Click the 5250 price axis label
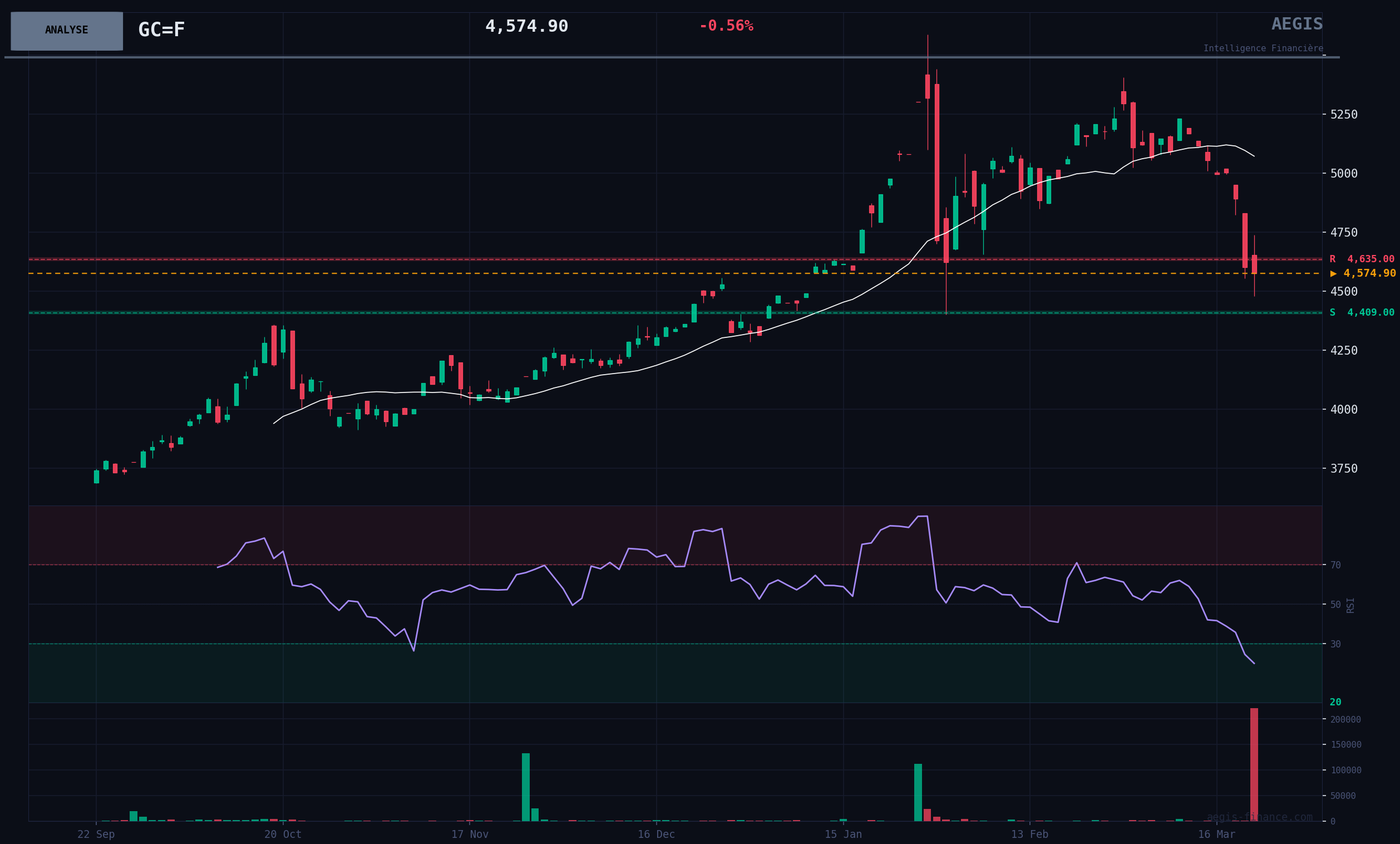The width and height of the screenshot is (1400, 844). click(x=1343, y=115)
